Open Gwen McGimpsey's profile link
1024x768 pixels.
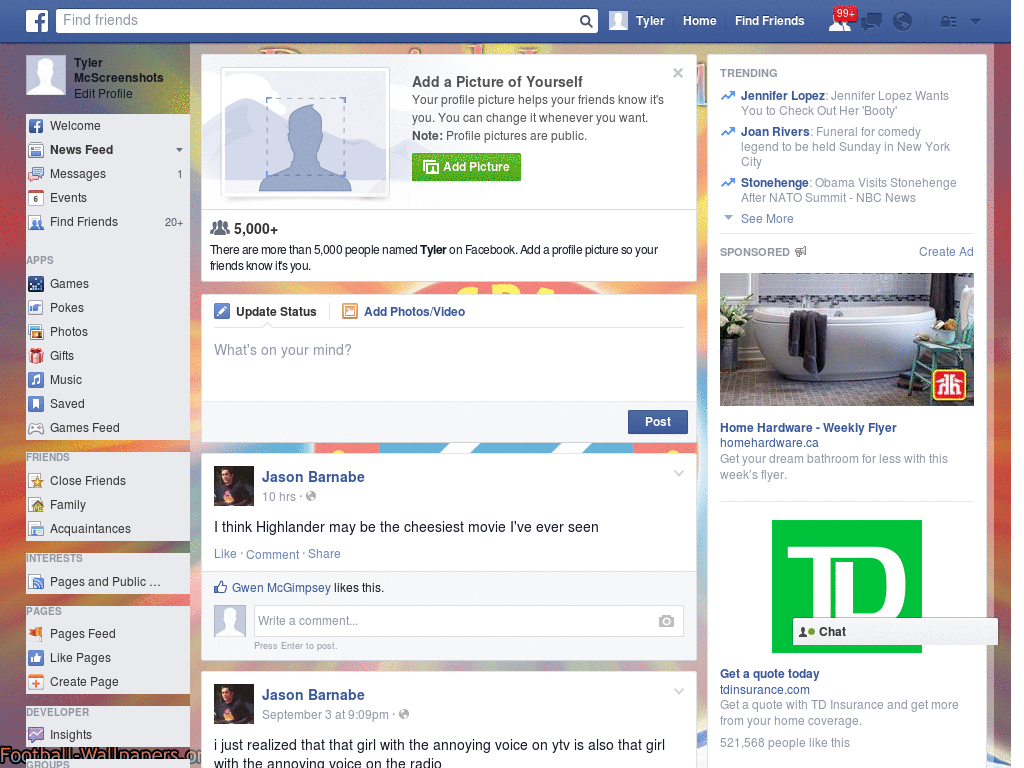click(x=281, y=588)
